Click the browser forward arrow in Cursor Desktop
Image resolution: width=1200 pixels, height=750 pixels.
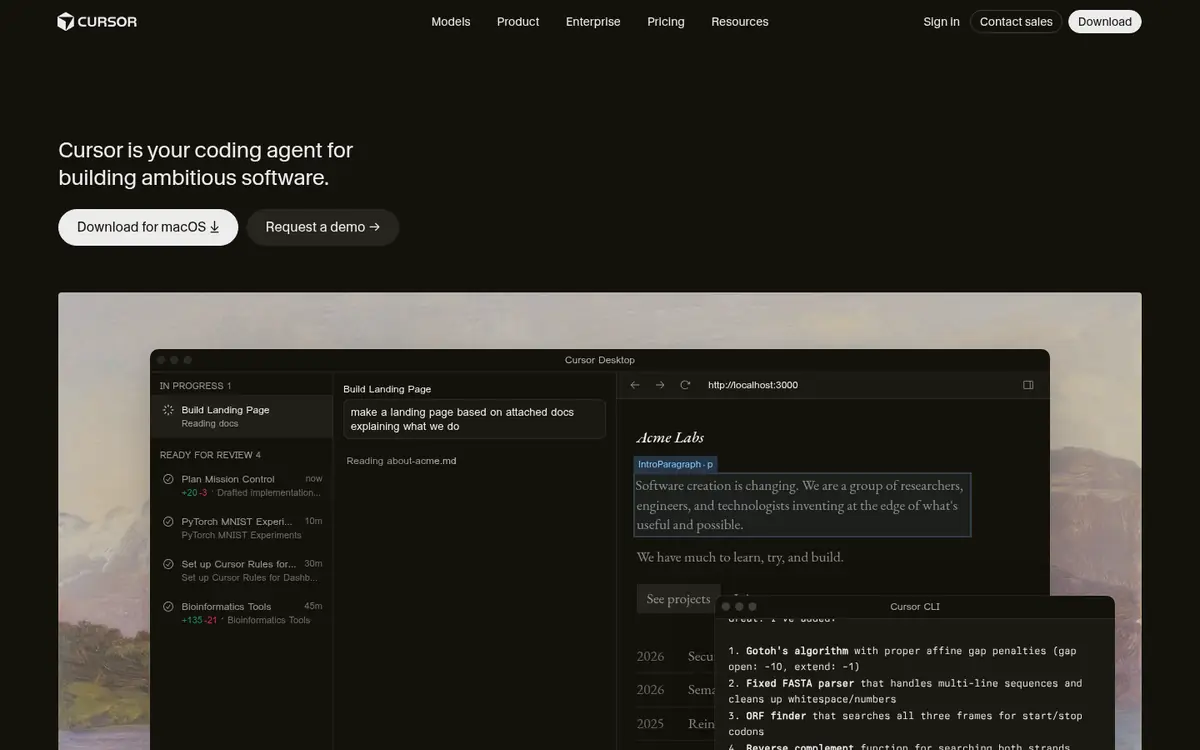pyautogui.click(x=660, y=385)
